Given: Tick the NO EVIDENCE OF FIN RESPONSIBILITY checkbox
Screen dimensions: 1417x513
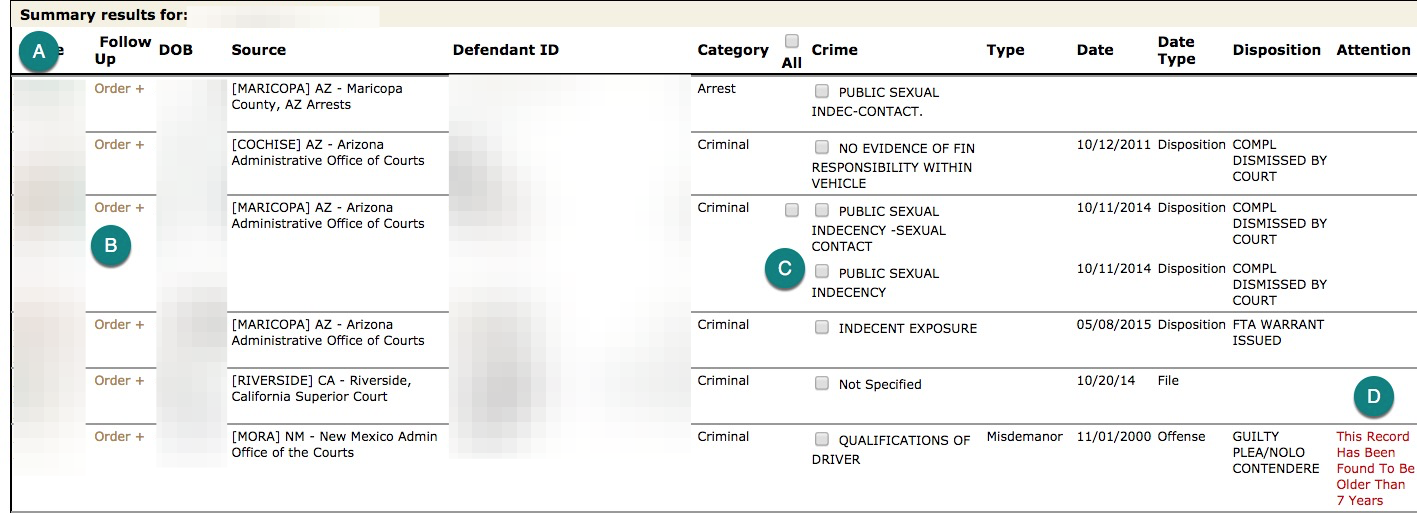Looking at the screenshot, I should click(821, 147).
